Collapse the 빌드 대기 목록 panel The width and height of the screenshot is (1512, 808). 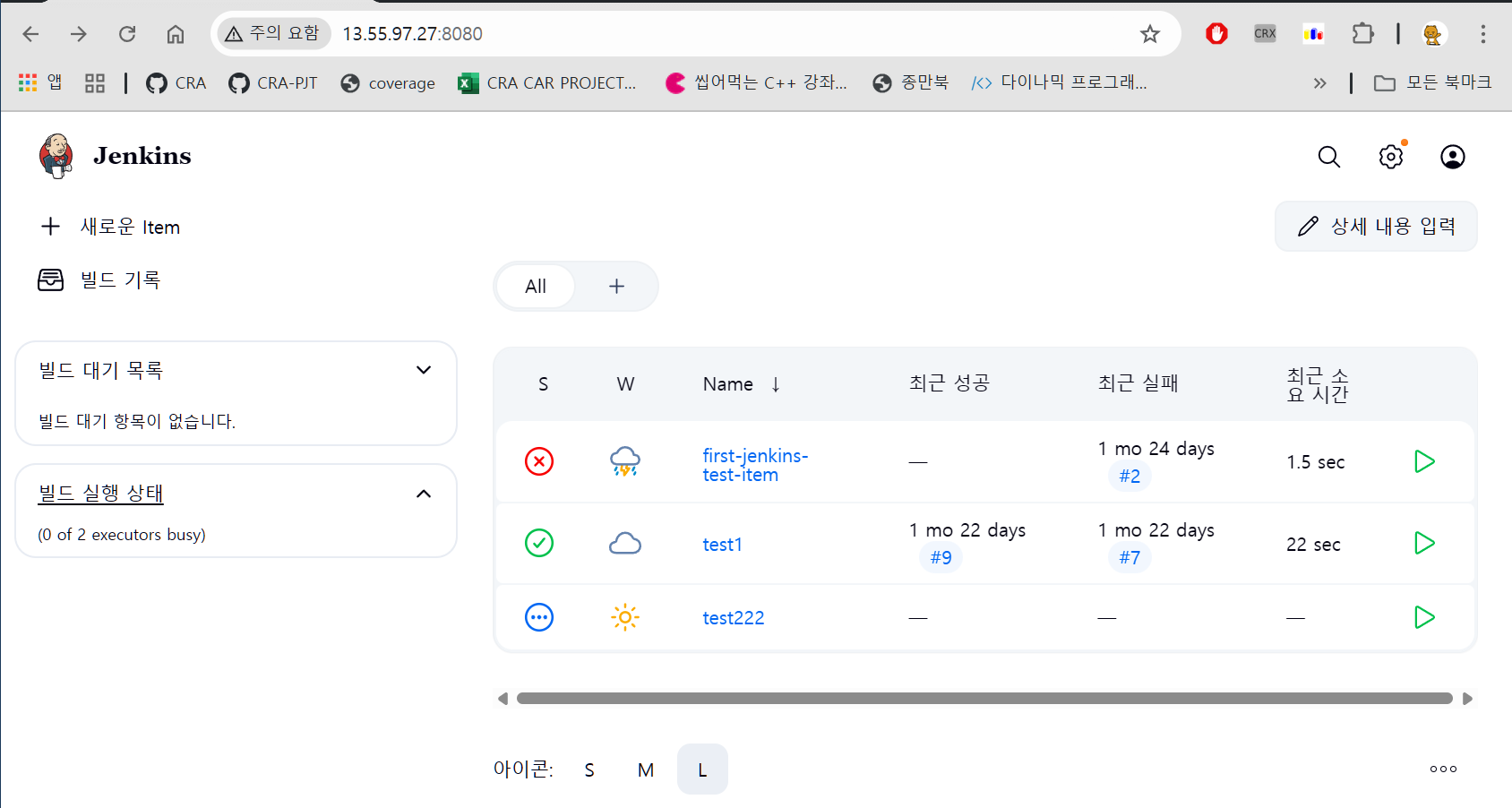coord(424,370)
